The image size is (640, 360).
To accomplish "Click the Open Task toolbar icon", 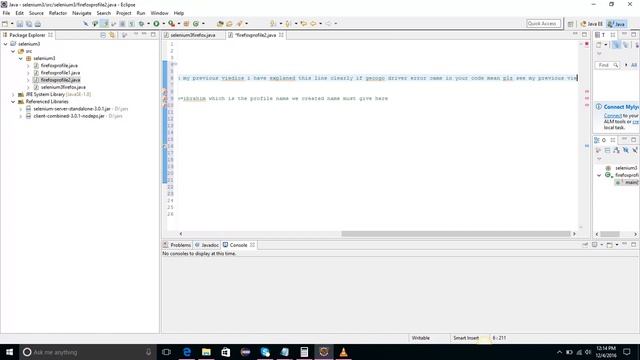I will 229,24.
